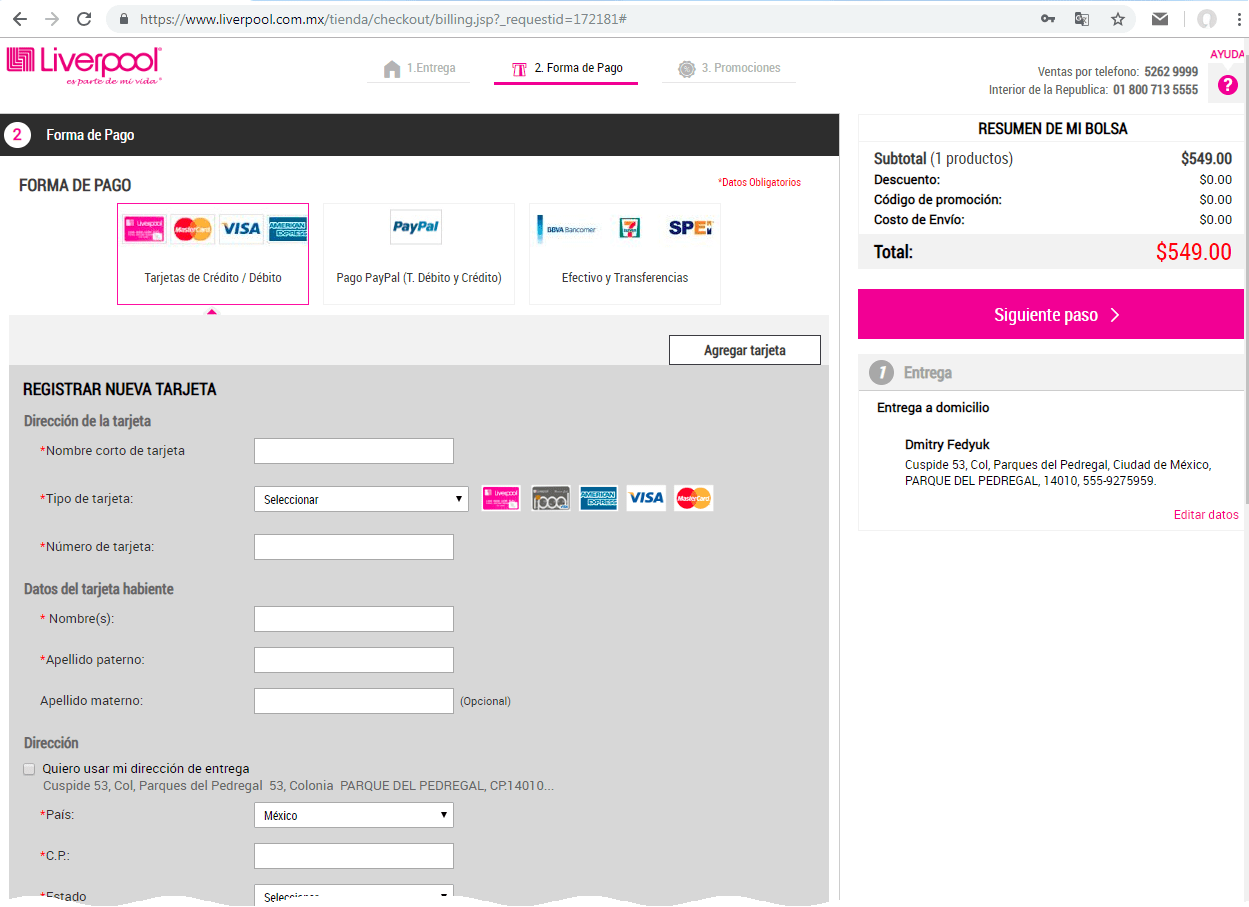Viewport: 1249px width, 907px height.
Task: Click the Costo de Envío label
Action: coord(919,220)
